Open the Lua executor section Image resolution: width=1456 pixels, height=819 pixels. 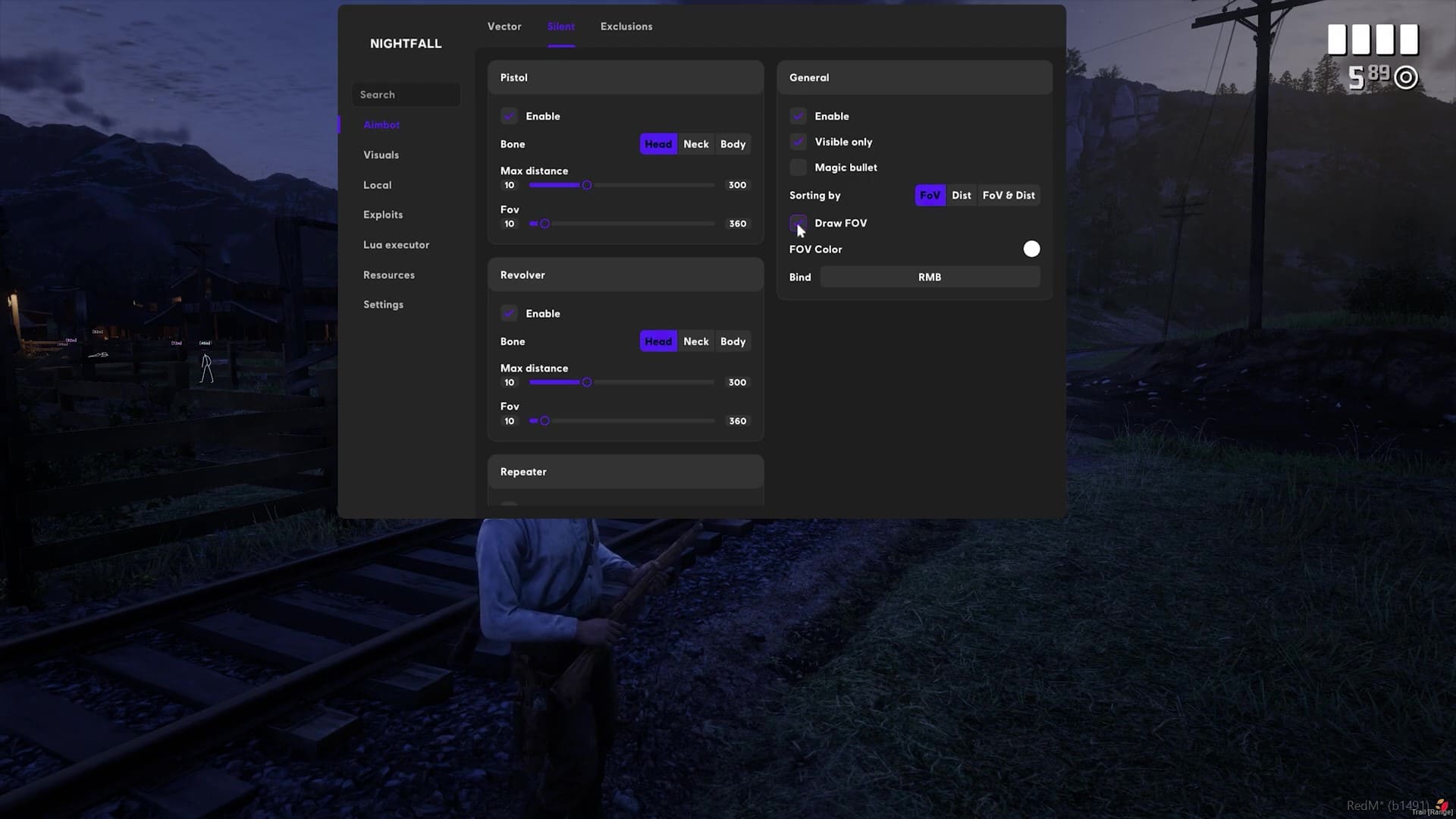pyautogui.click(x=396, y=245)
